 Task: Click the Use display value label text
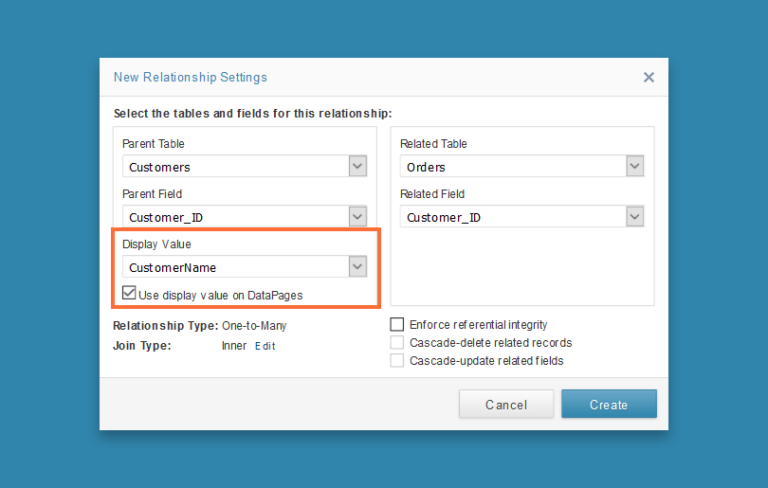[220, 295]
